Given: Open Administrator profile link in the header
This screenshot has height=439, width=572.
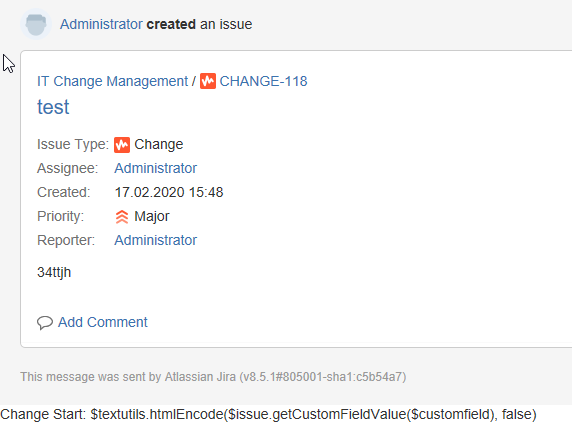Looking at the screenshot, I should pos(101,24).
